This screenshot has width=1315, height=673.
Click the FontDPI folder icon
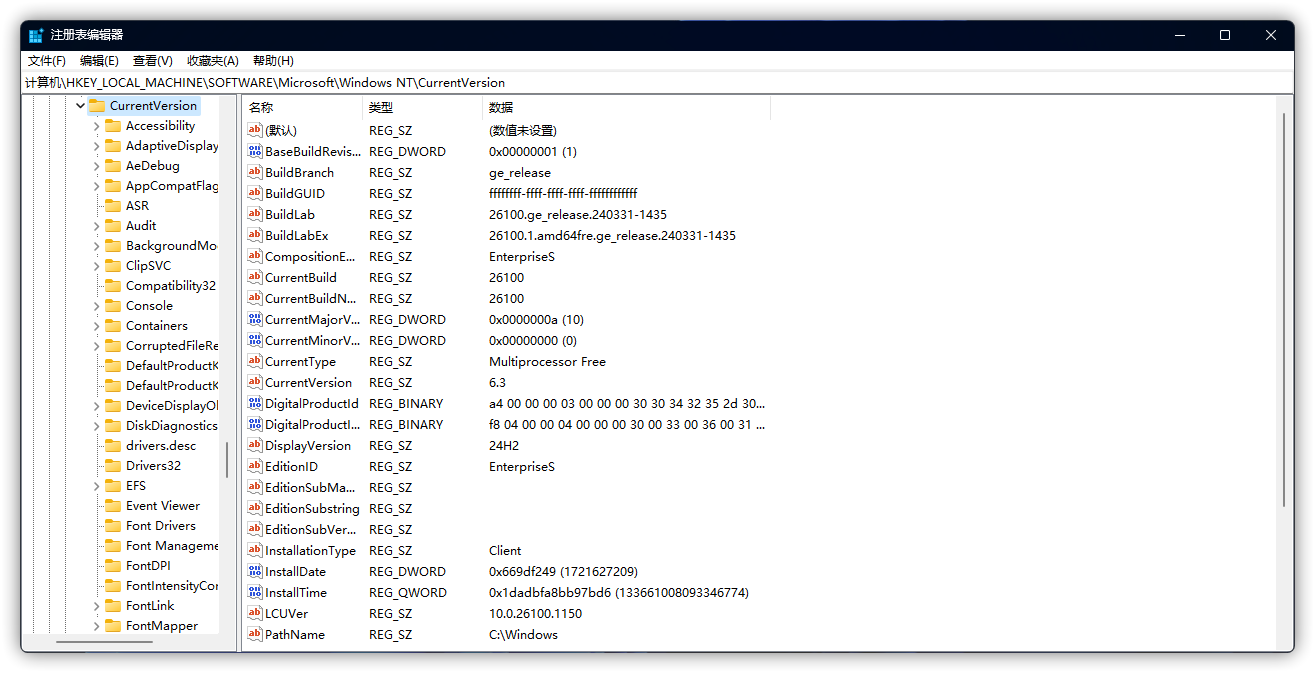113,565
